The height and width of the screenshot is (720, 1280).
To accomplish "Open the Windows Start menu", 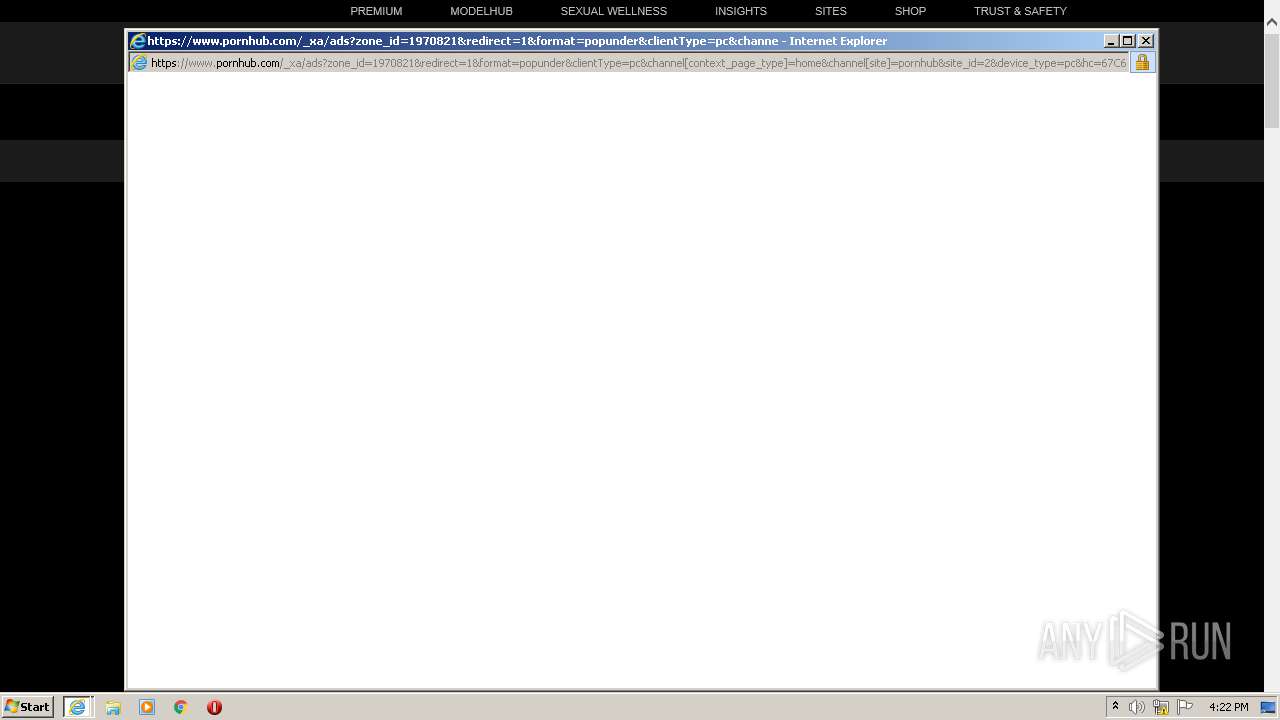I will click(27, 707).
